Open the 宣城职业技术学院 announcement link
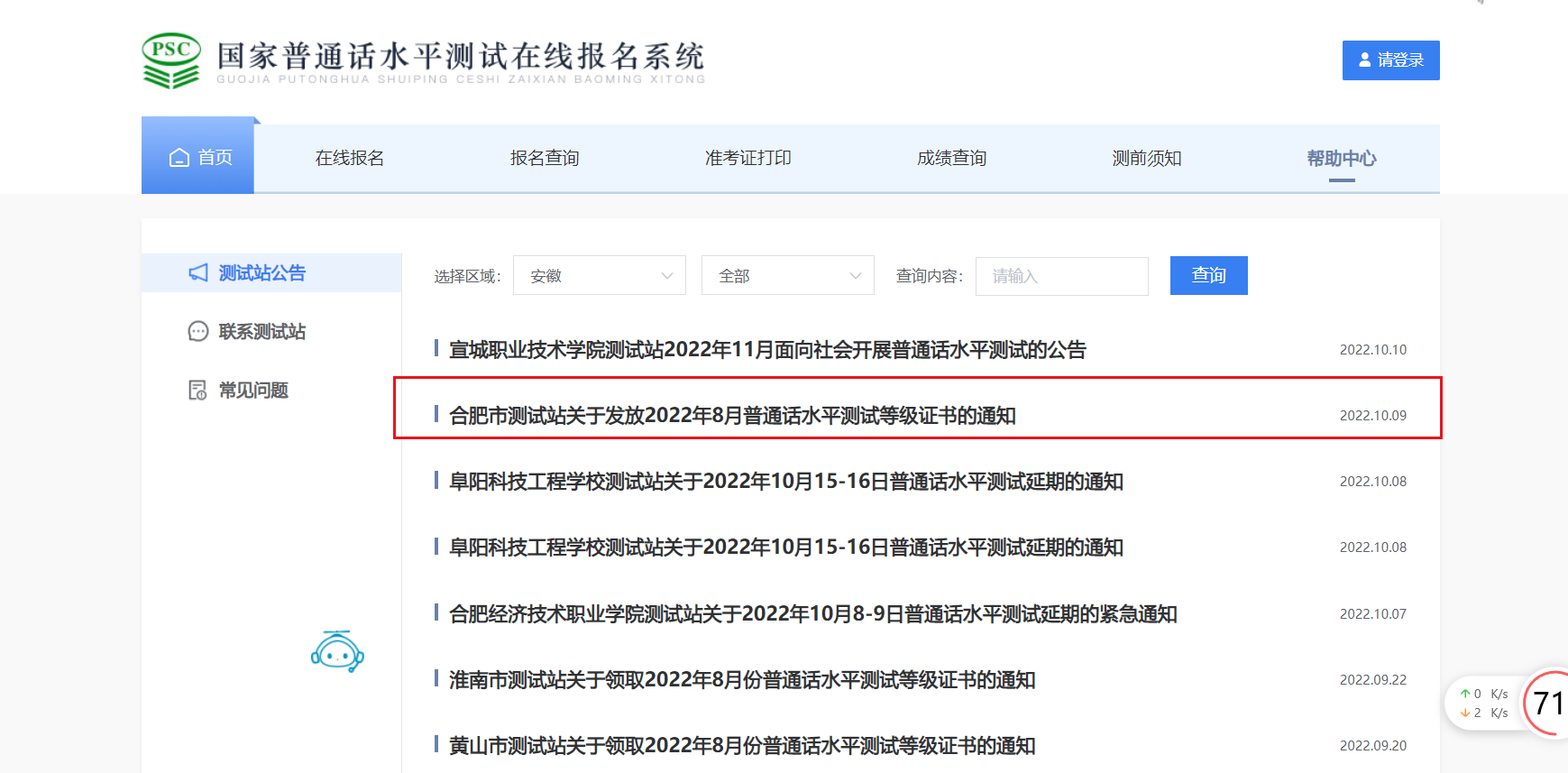The height and width of the screenshot is (773, 1568). point(767,350)
